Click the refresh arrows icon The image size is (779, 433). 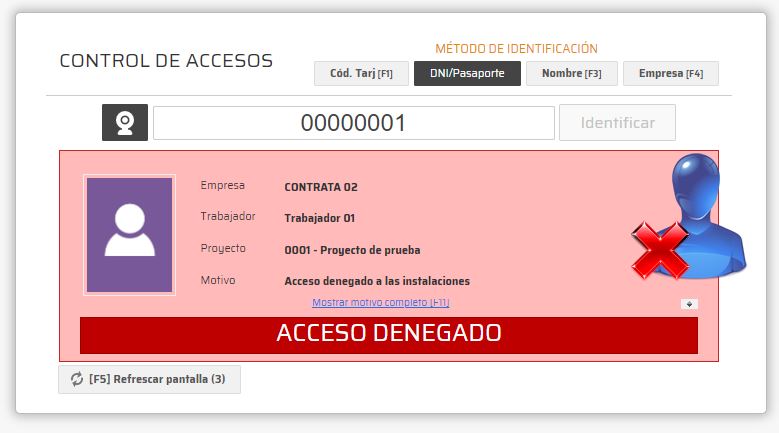point(77,379)
